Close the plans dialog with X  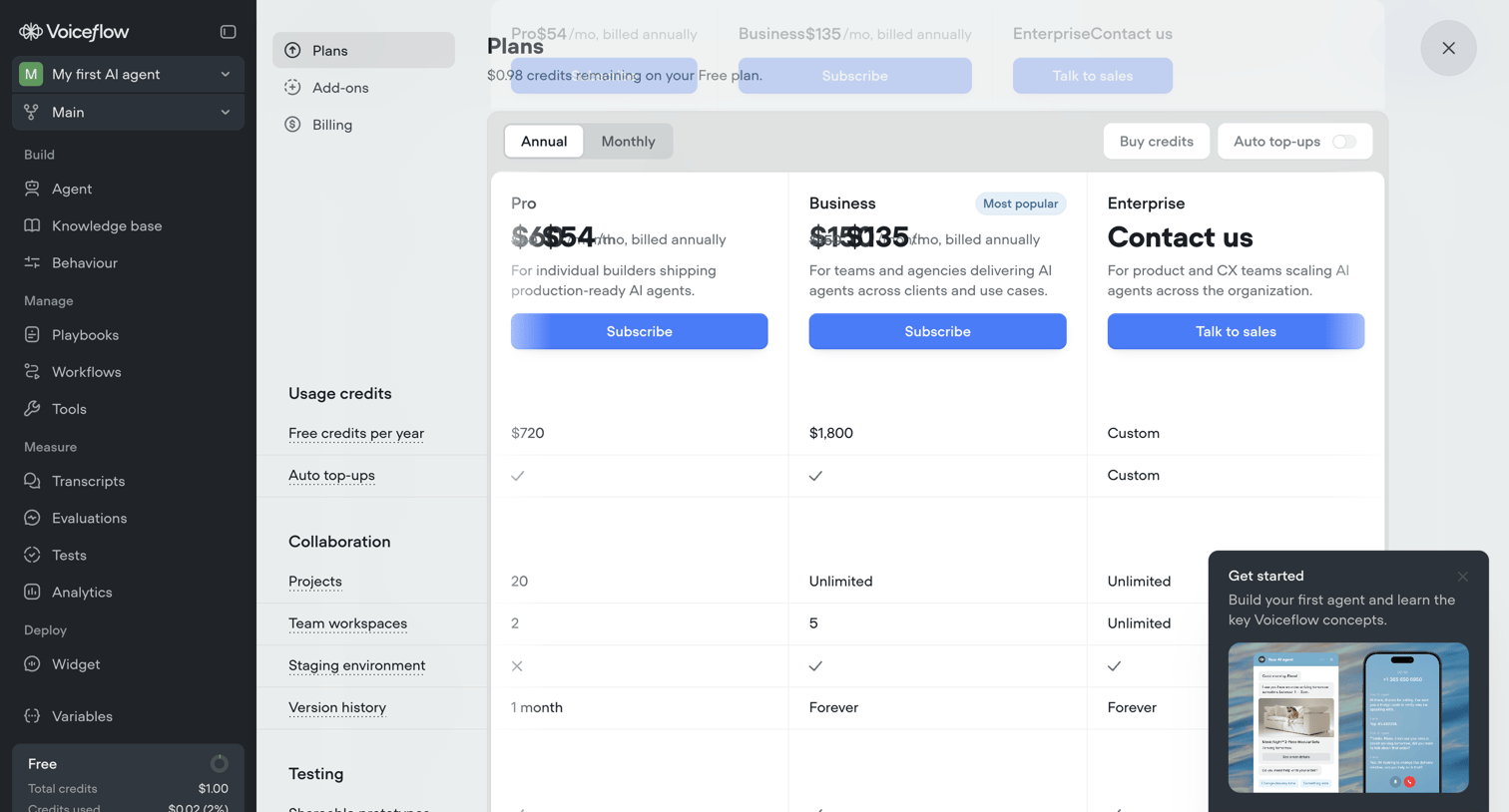1448,48
